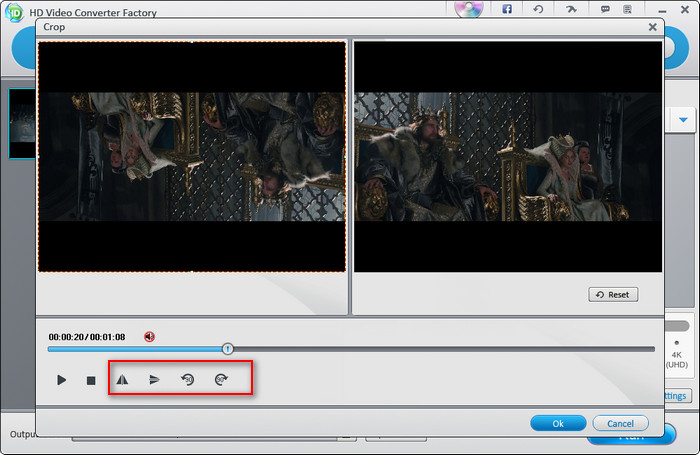
Task: Click the Cancel button
Action: [620, 423]
